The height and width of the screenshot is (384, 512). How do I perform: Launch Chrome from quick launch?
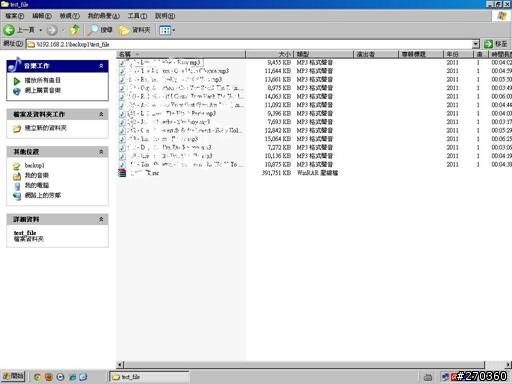pyautogui.click(x=37, y=377)
